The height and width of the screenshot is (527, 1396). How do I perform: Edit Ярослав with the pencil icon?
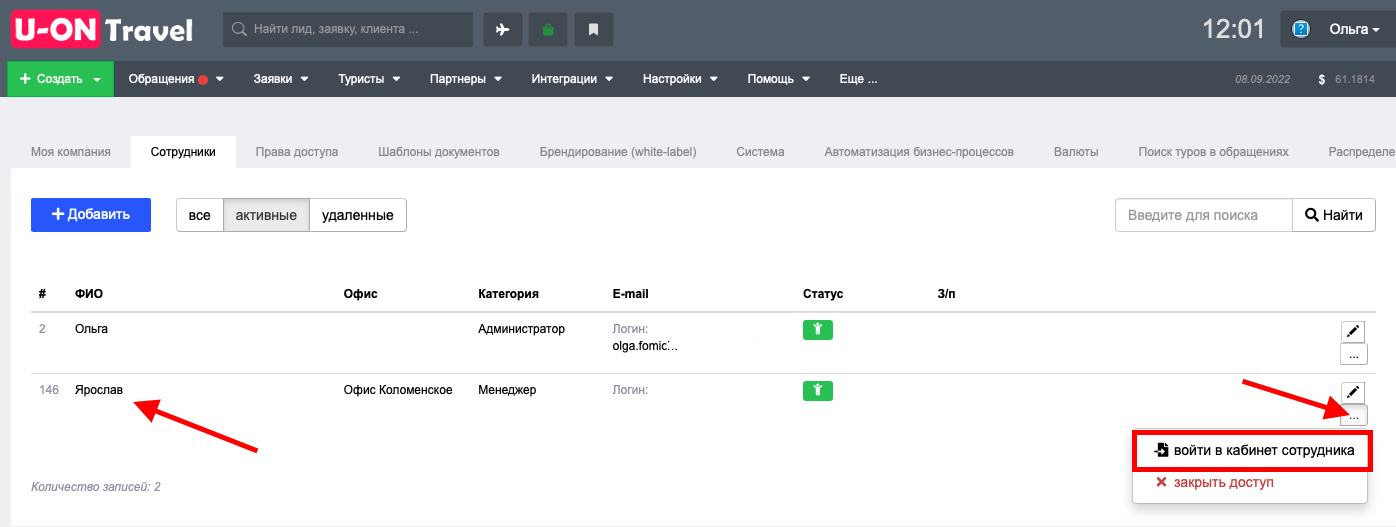pos(1353,392)
